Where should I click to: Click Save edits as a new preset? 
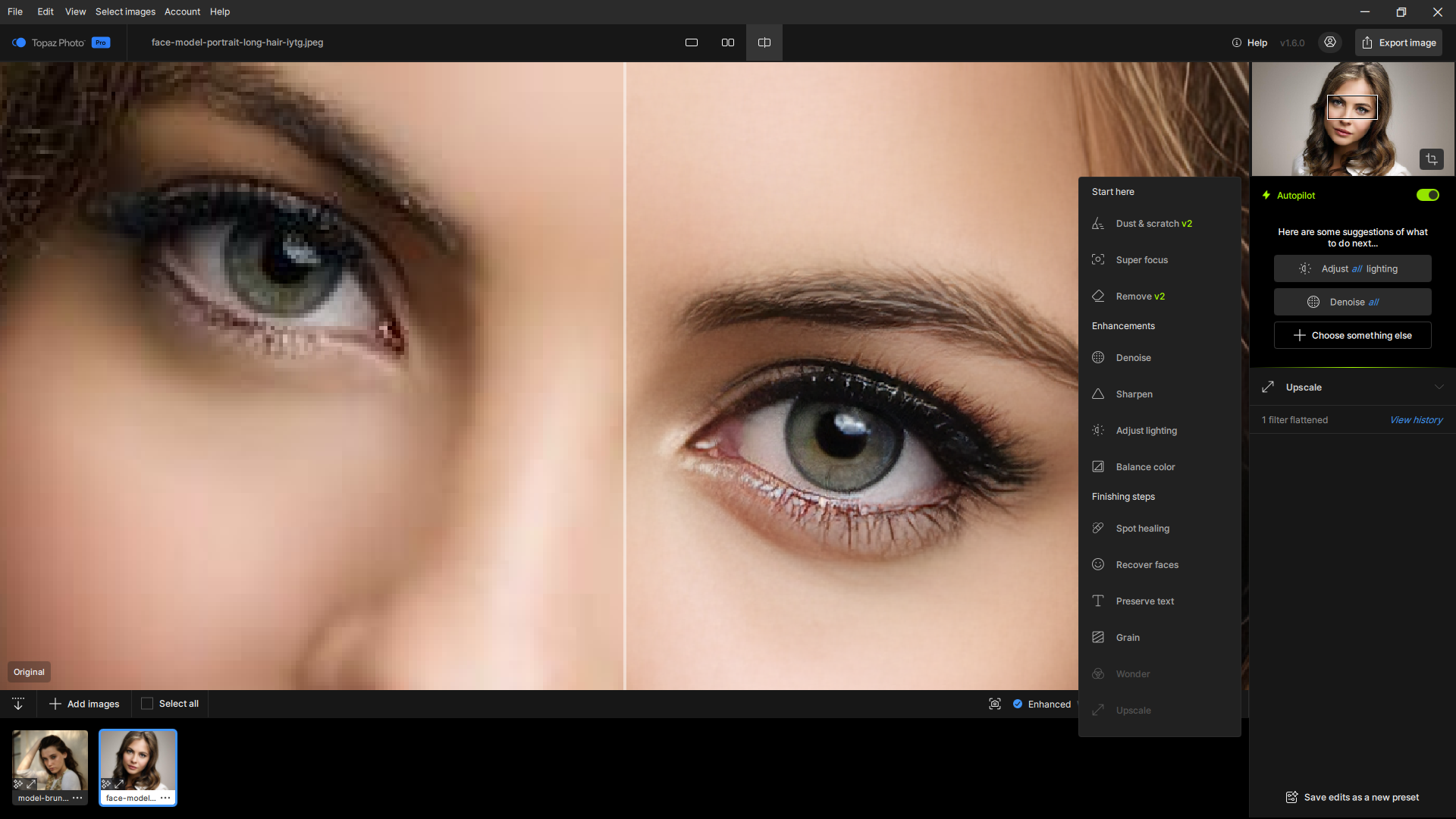(x=1353, y=797)
